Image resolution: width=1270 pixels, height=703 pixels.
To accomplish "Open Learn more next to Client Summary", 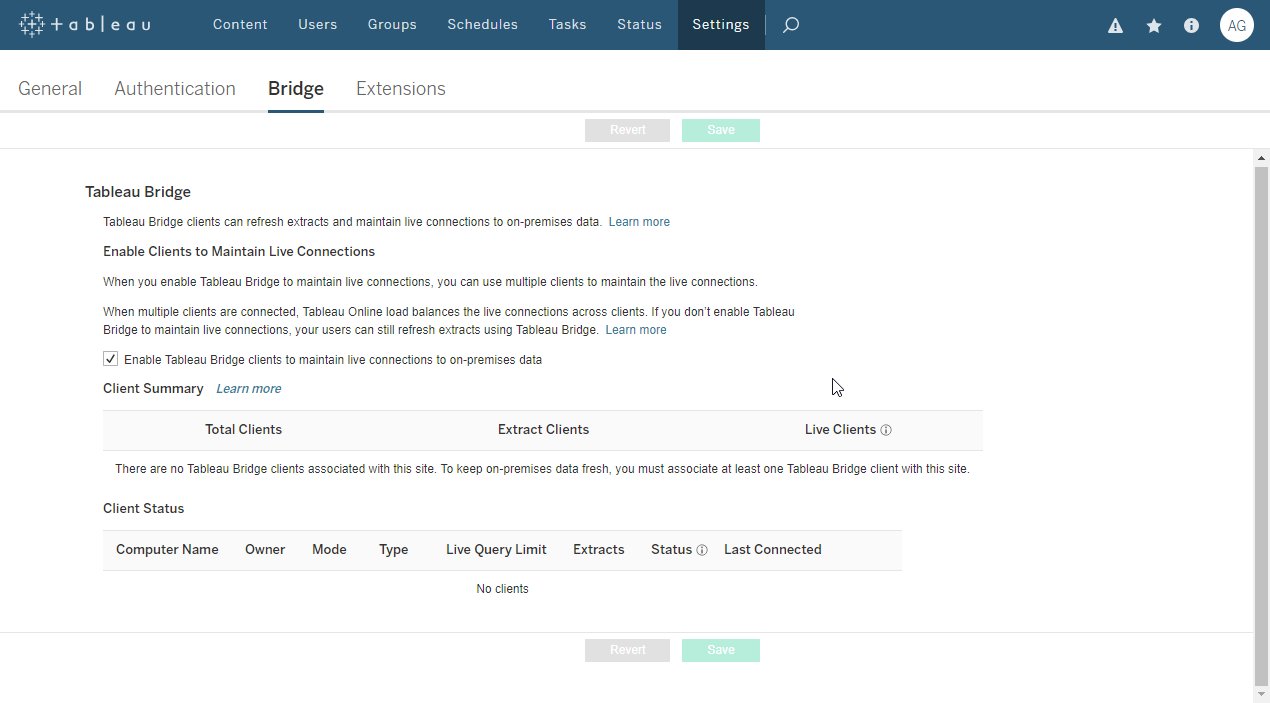I will (248, 388).
